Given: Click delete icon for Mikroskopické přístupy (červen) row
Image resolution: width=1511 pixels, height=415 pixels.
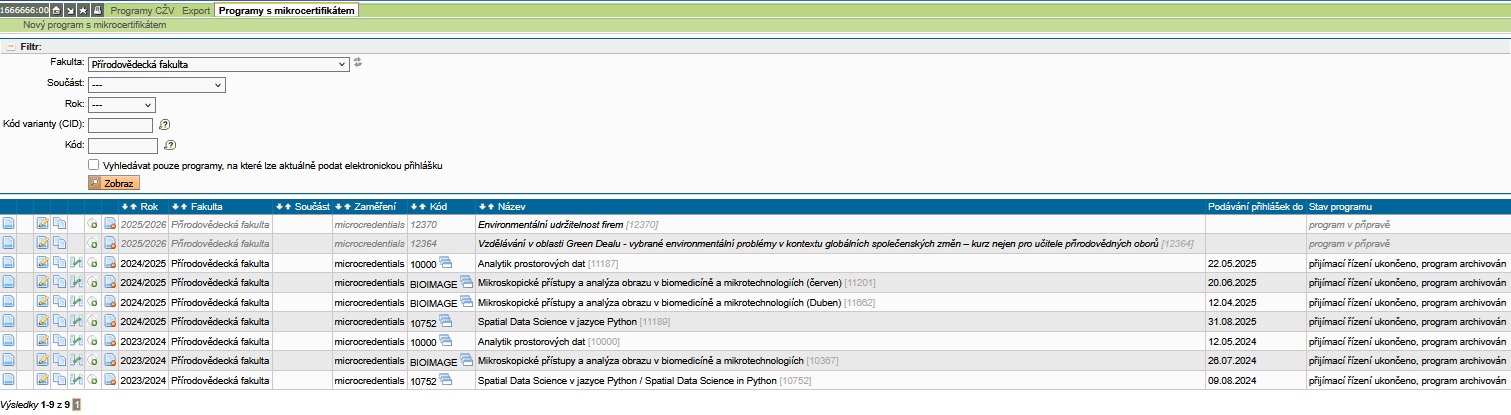Looking at the screenshot, I should [110, 282].
